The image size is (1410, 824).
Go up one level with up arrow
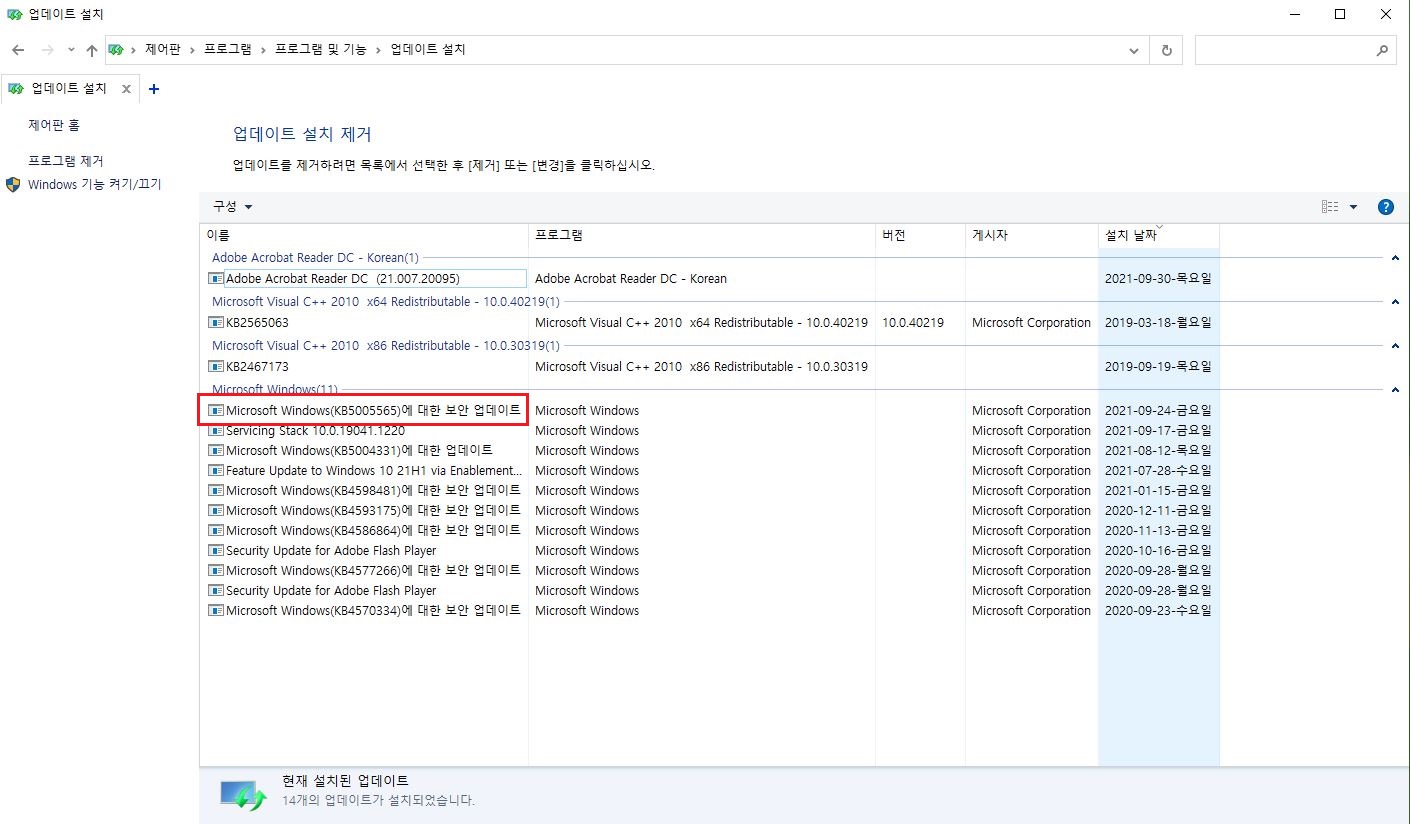point(92,50)
